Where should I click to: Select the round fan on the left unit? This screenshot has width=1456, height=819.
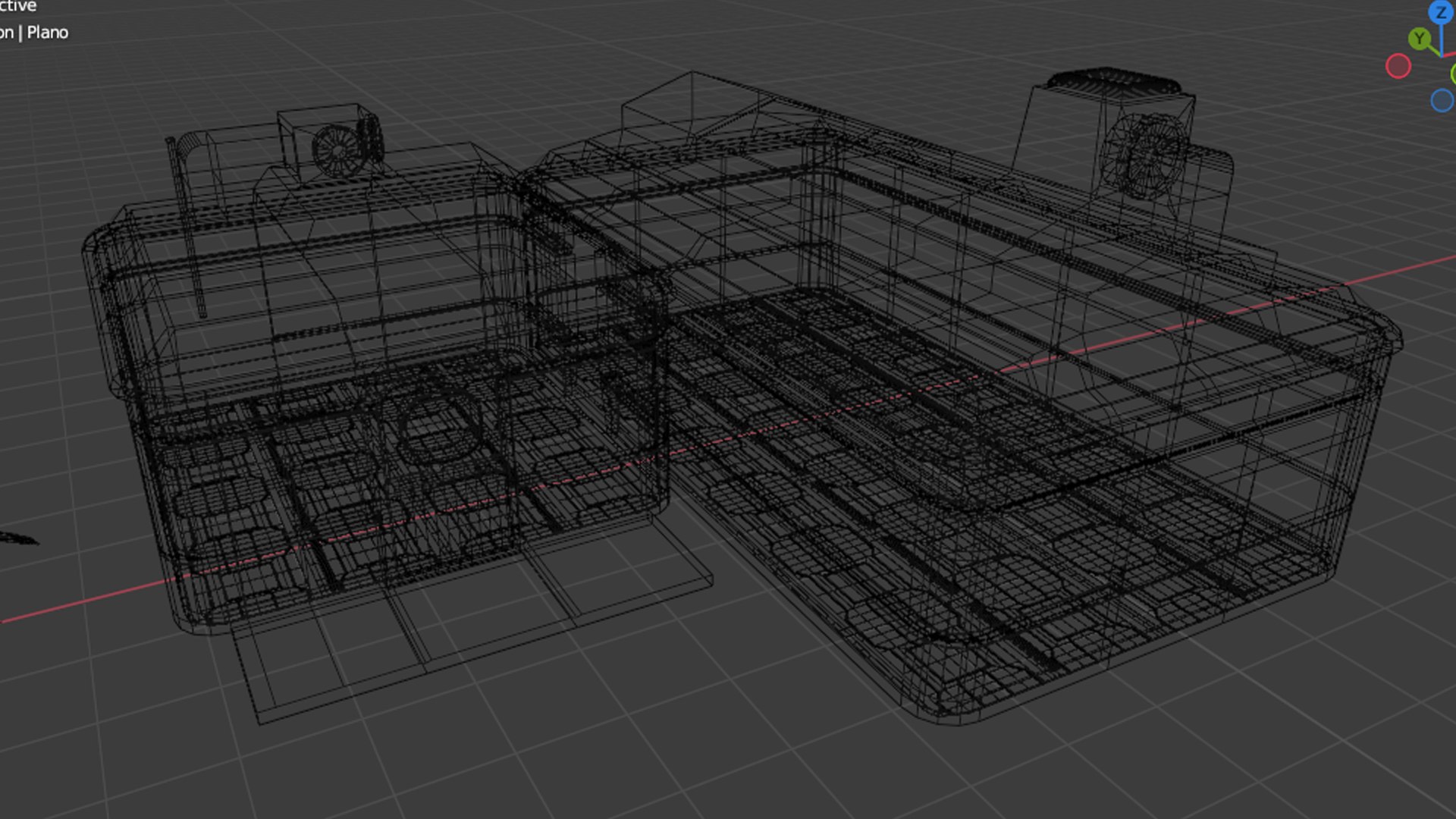click(337, 151)
